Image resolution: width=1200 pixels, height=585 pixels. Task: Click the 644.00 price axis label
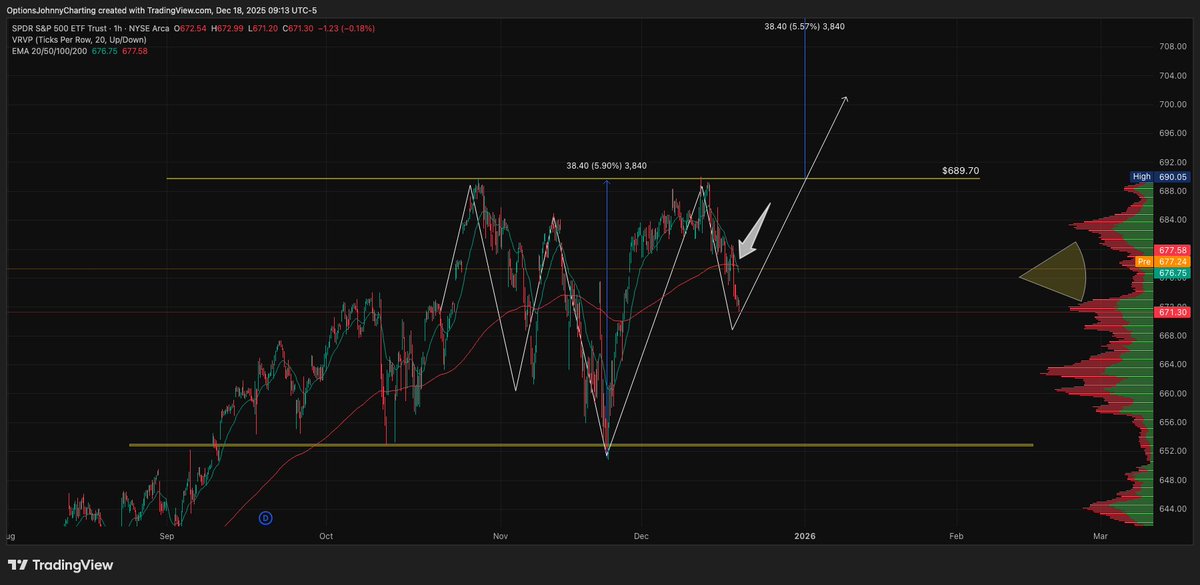click(x=1172, y=509)
